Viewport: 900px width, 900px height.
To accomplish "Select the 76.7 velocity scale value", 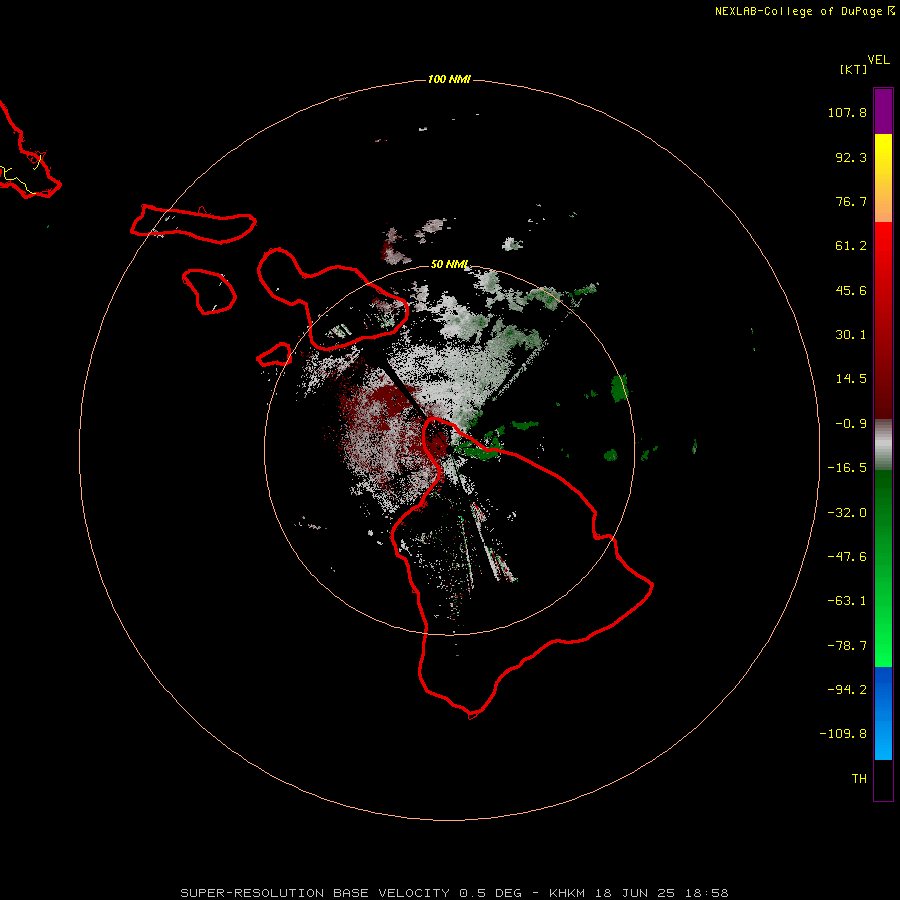I will tap(851, 201).
